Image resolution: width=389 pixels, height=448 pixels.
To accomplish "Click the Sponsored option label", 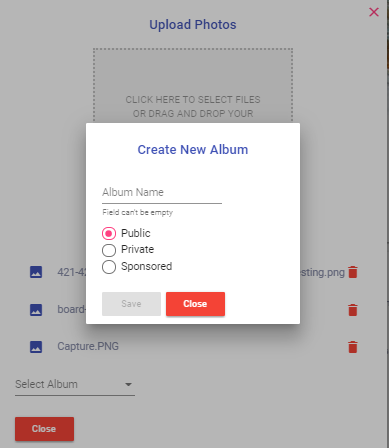I will tap(146, 266).
